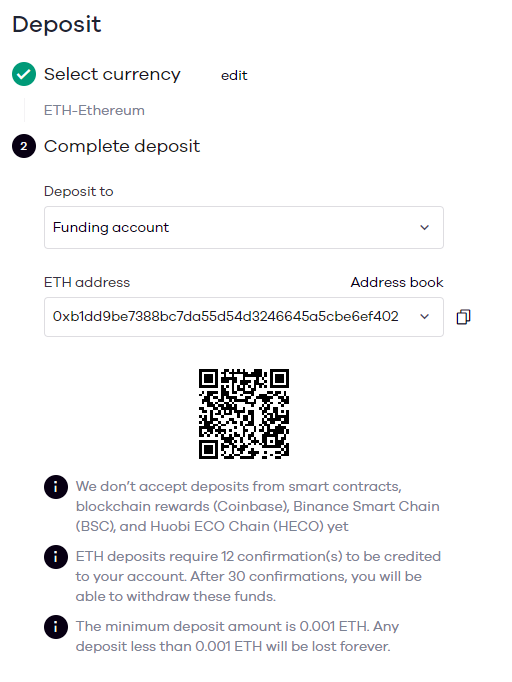512x682 pixels.
Task: Click the ETH address field label
Action: (87, 282)
